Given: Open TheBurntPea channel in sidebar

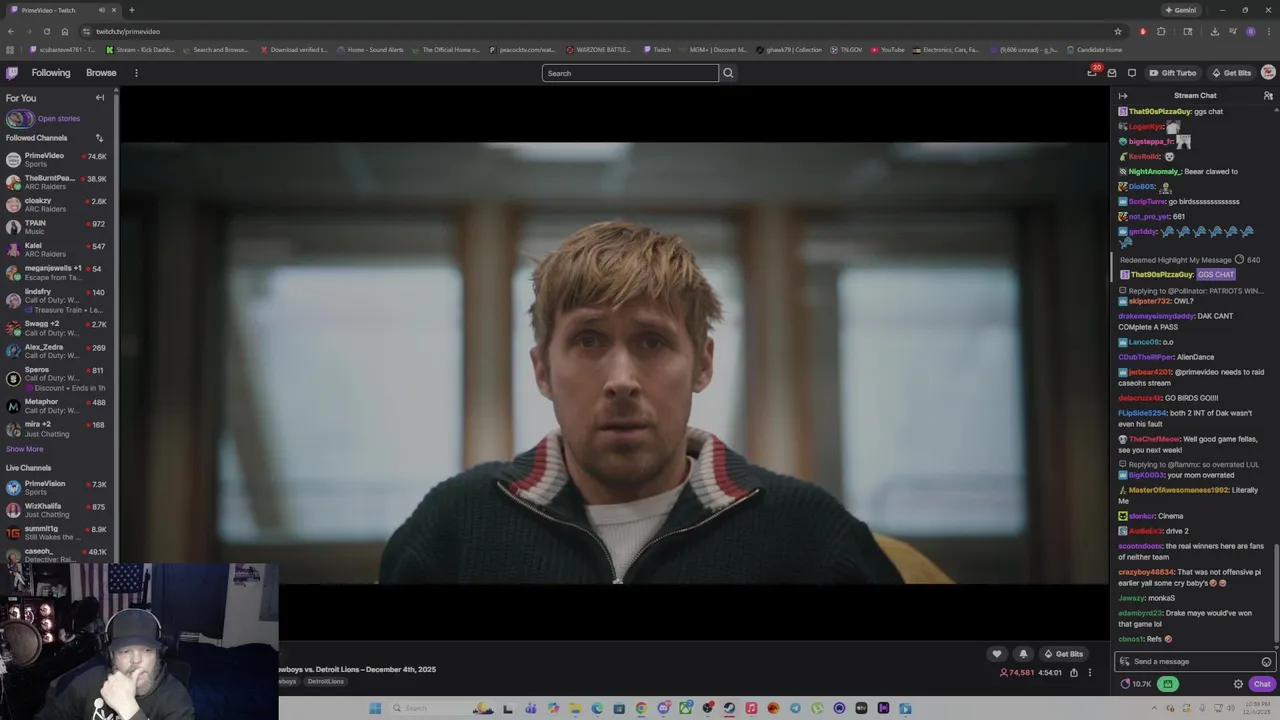Looking at the screenshot, I should 56,182.
